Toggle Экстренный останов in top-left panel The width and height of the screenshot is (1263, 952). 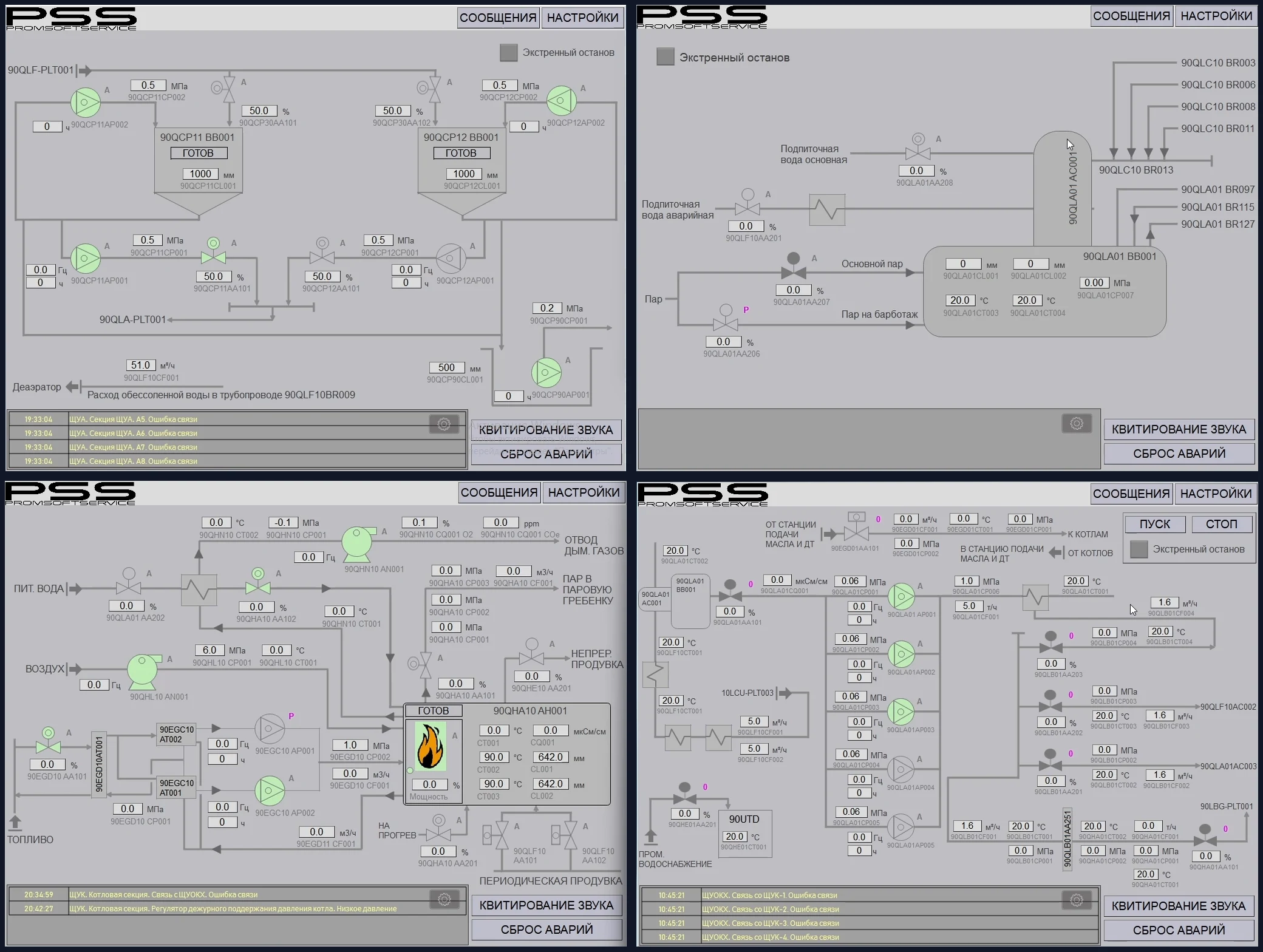[509, 53]
